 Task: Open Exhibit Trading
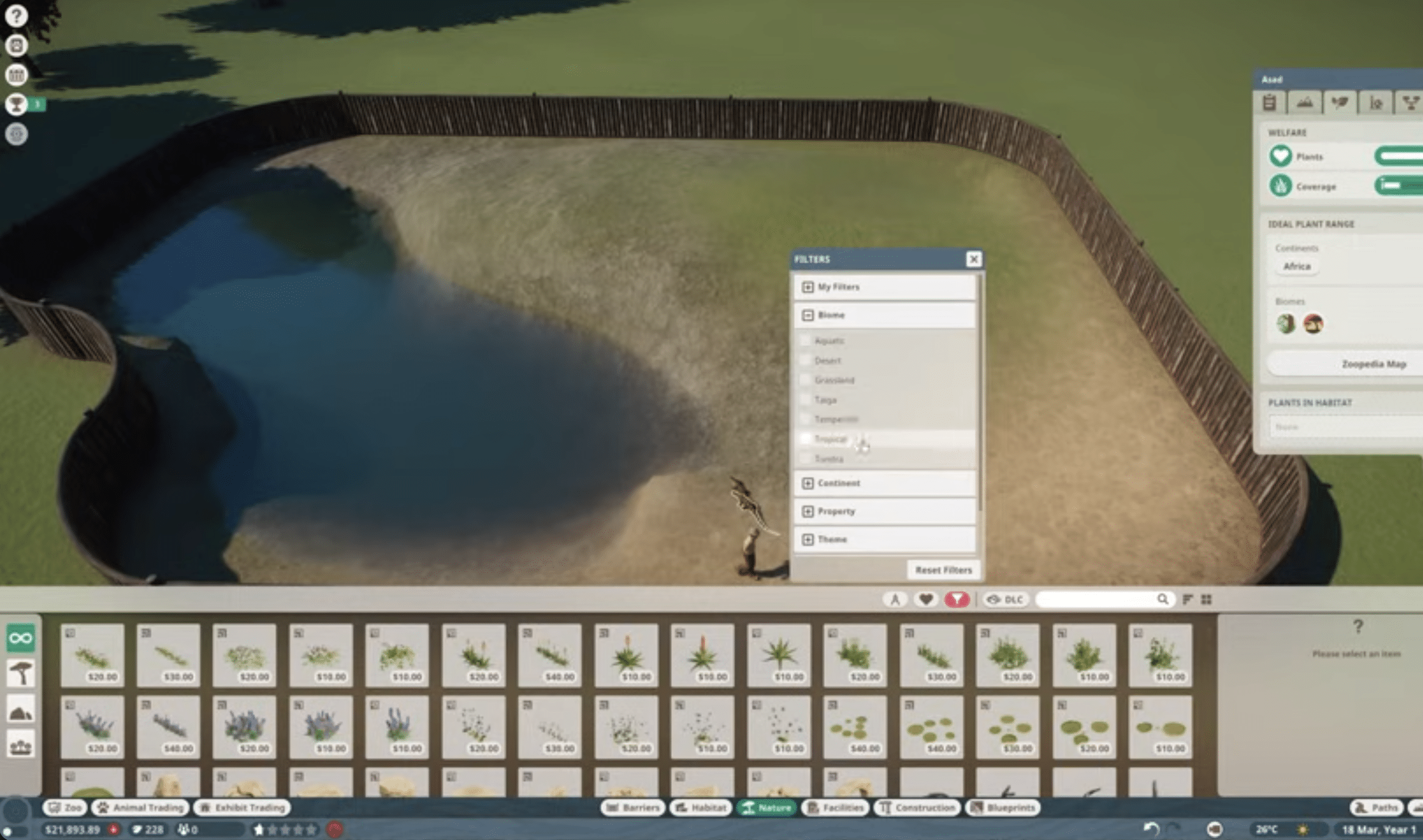point(242,808)
